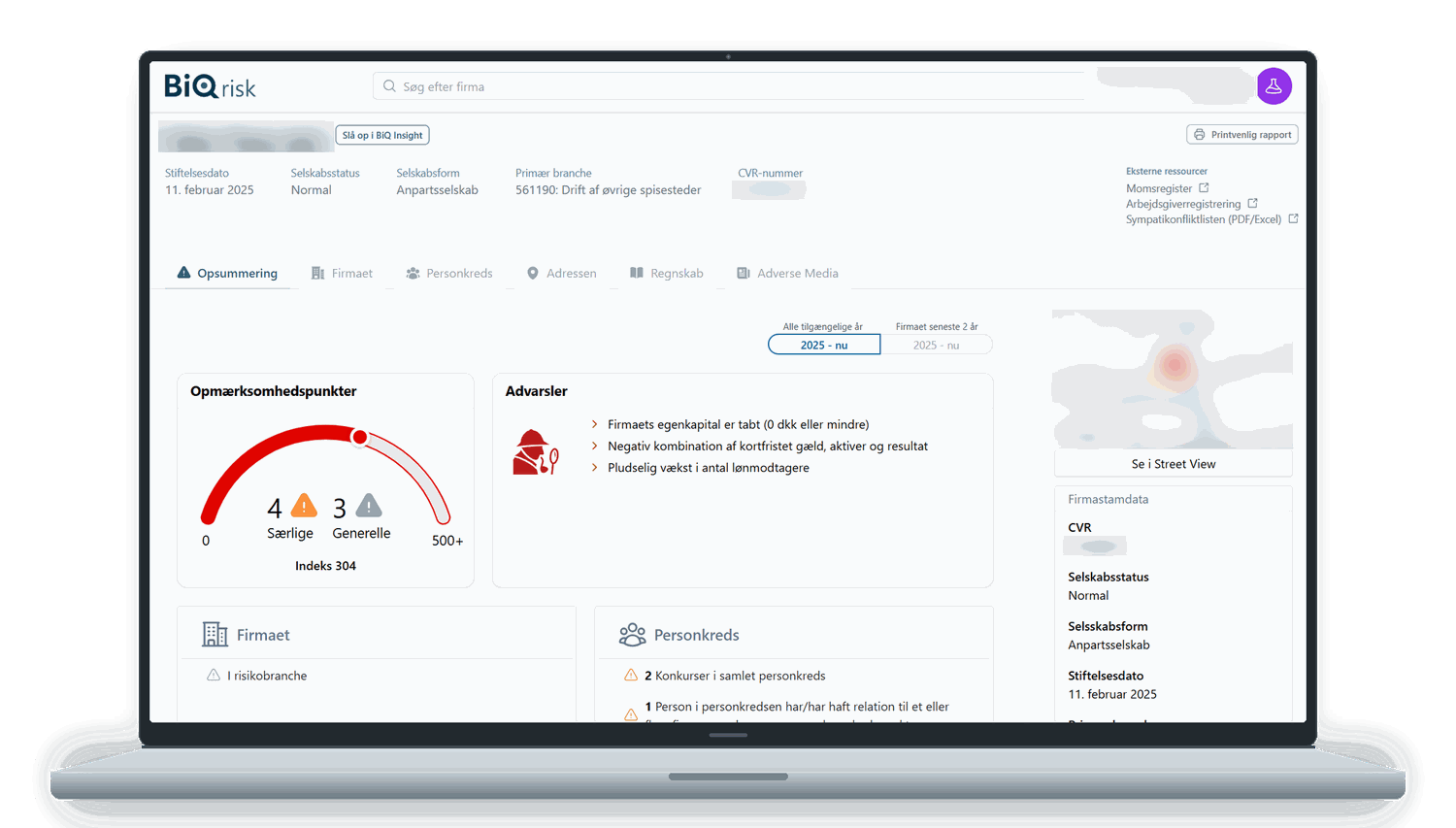Click the building icon in Firmaet card

point(215,634)
